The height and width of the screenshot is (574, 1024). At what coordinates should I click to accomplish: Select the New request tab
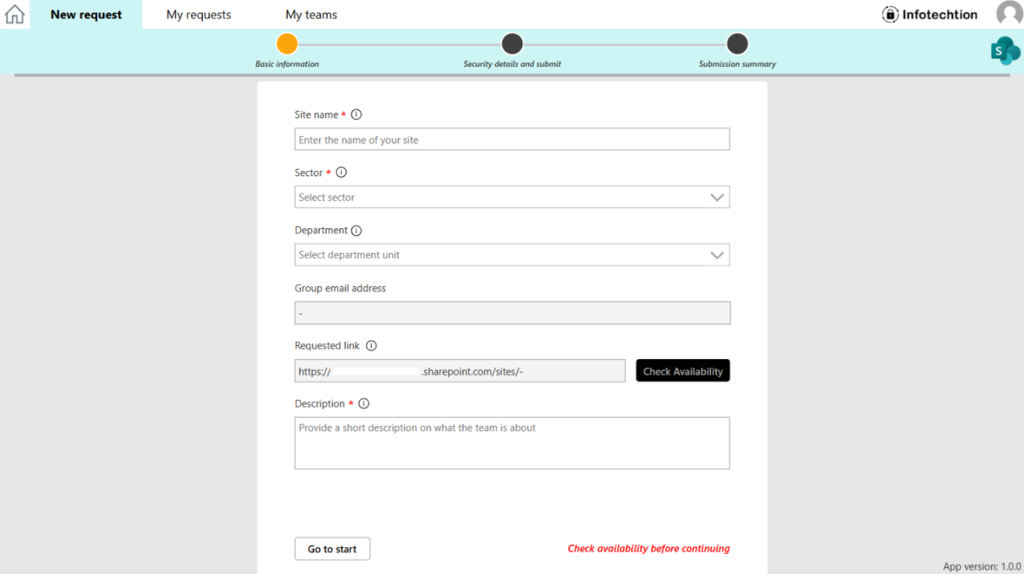pyautogui.click(x=86, y=14)
